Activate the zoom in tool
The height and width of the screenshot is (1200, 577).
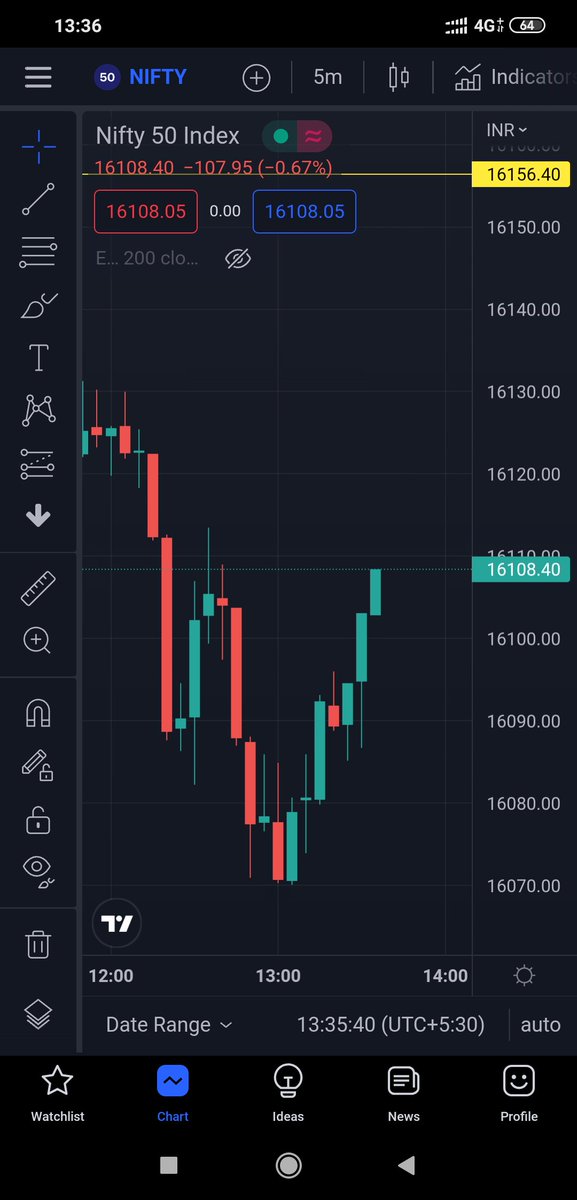[38, 640]
